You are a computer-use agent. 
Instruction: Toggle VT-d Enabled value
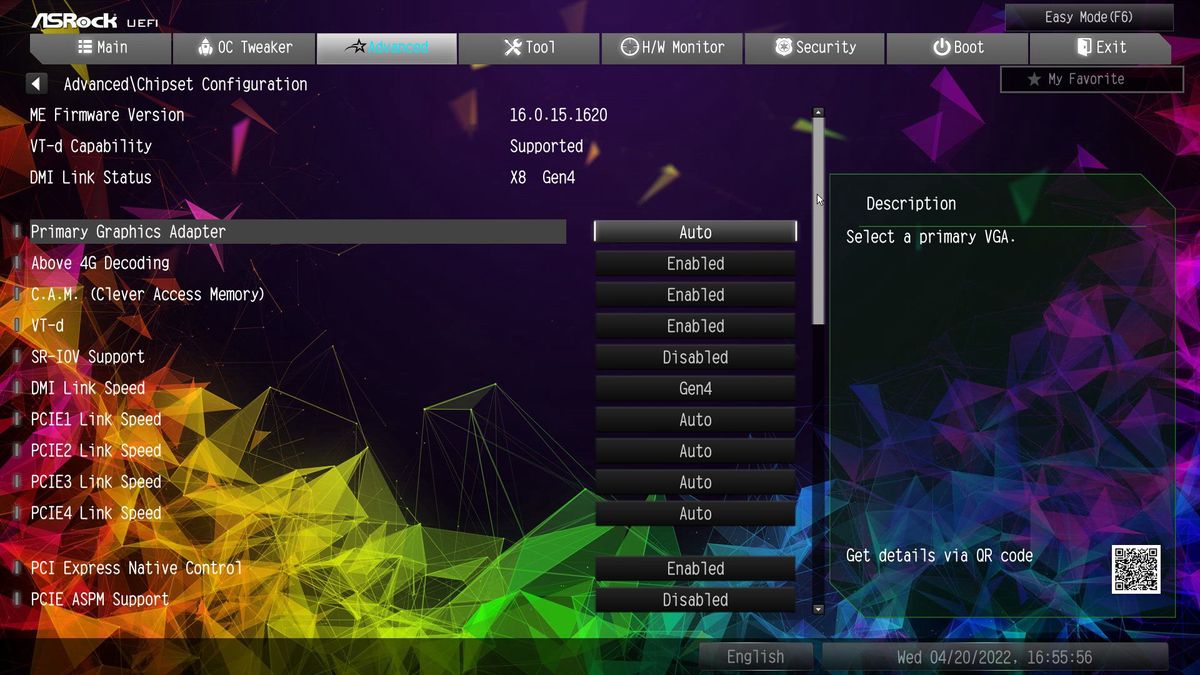(x=695, y=326)
